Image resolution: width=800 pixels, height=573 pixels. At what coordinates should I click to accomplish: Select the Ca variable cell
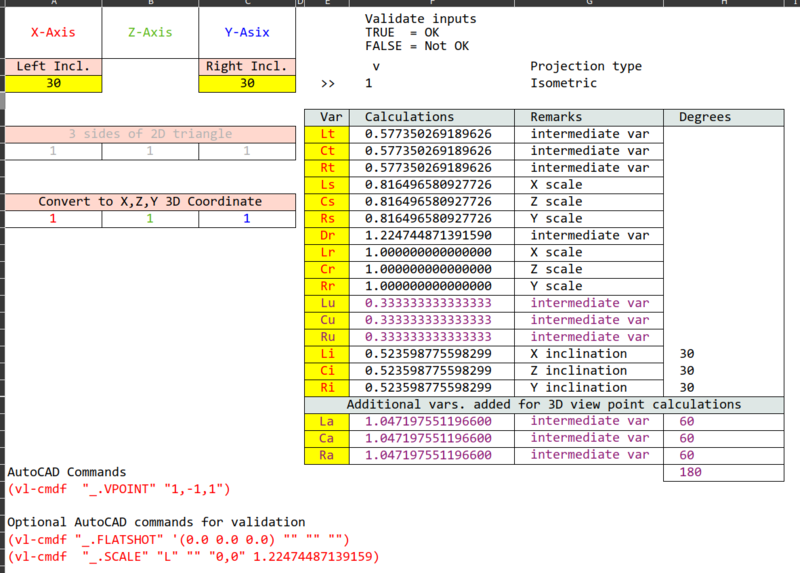coord(327,438)
